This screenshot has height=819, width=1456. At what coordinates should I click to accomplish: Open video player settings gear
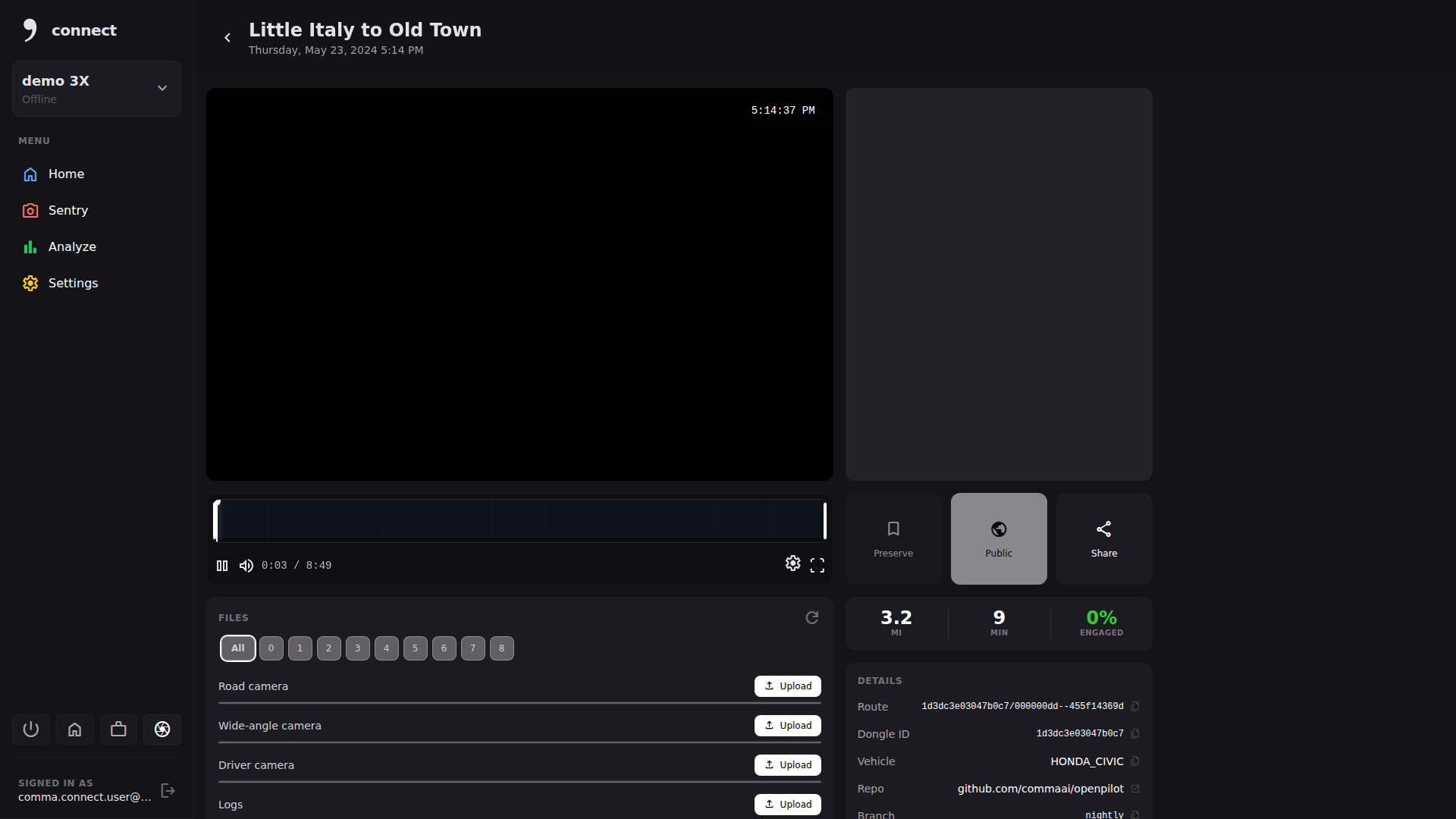[x=792, y=563]
